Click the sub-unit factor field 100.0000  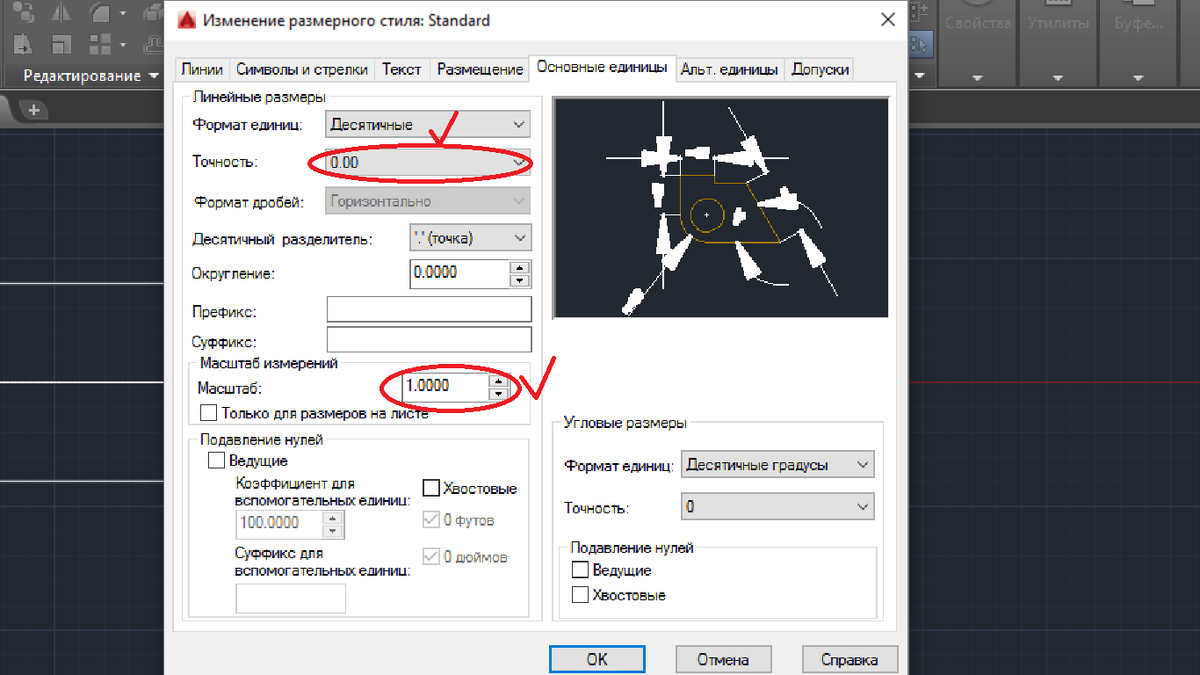click(279, 523)
